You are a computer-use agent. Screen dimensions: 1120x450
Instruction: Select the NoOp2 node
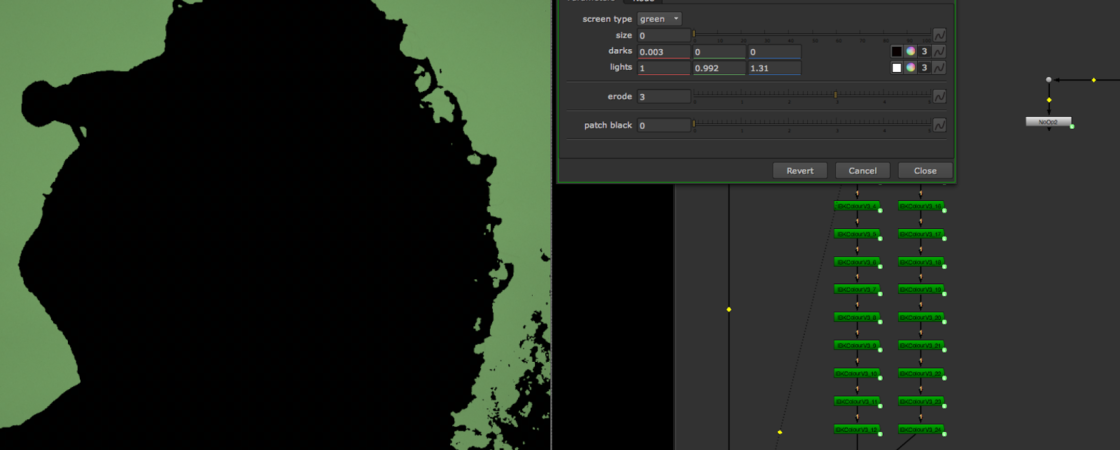point(1049,122)
